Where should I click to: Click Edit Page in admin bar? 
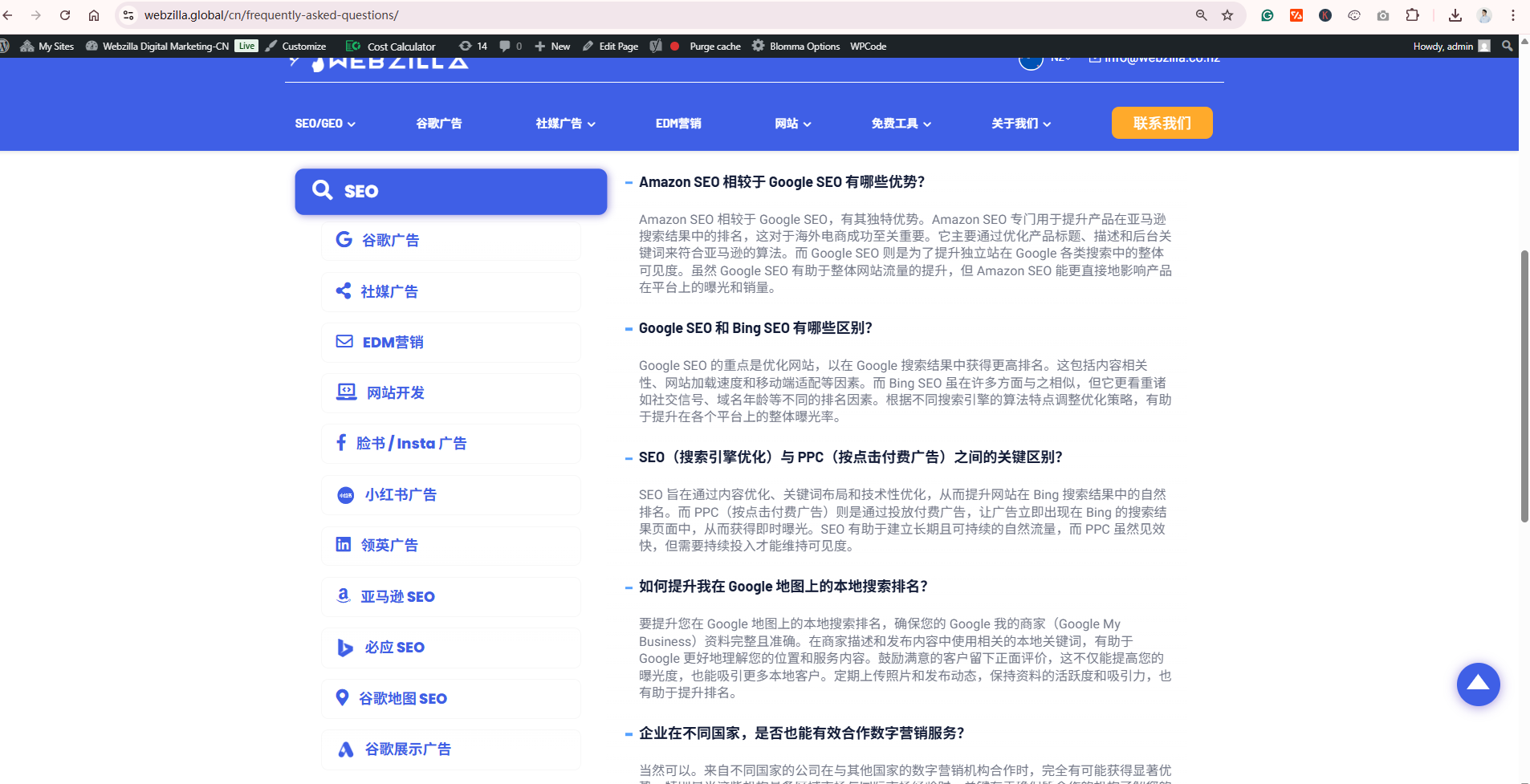(610, 46)
